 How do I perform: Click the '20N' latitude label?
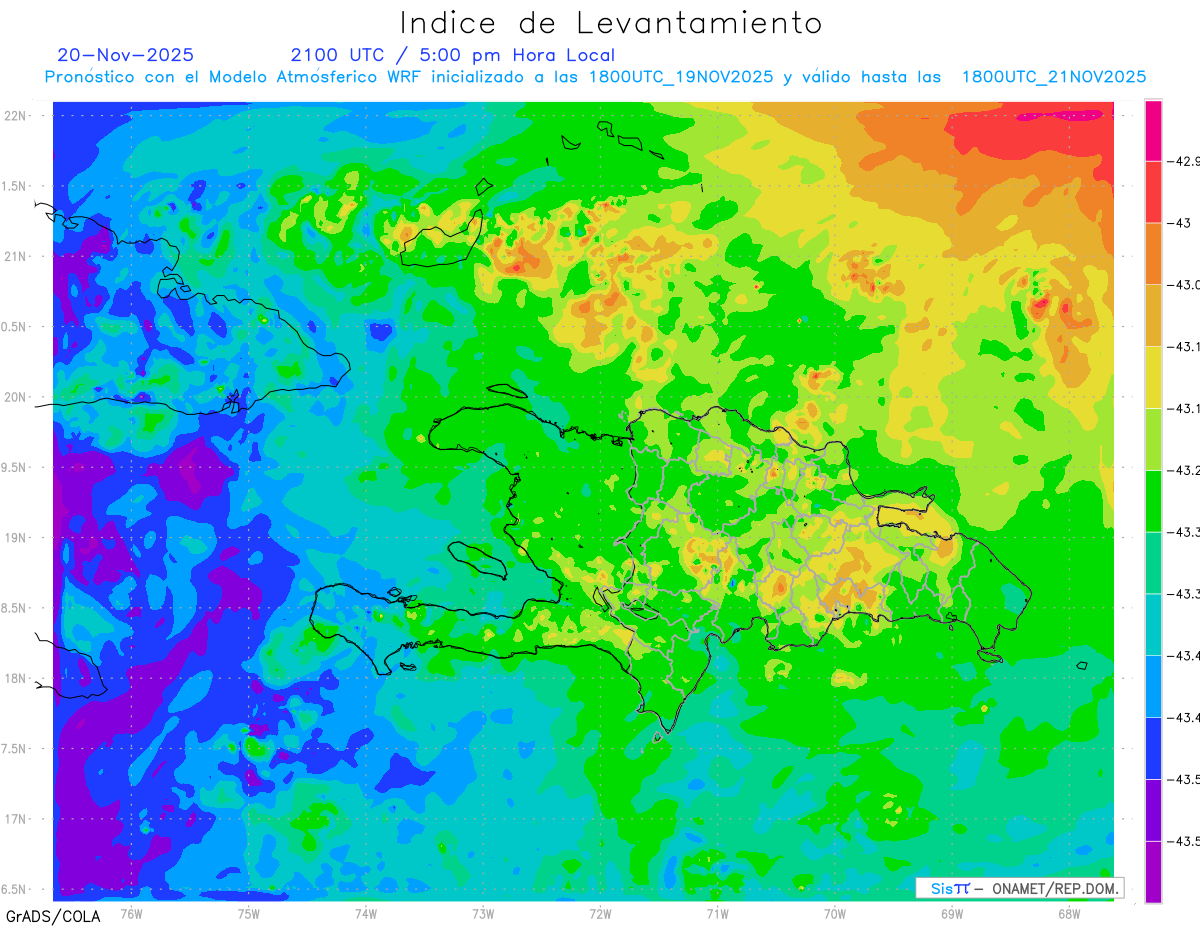click(x=17, y=397)
